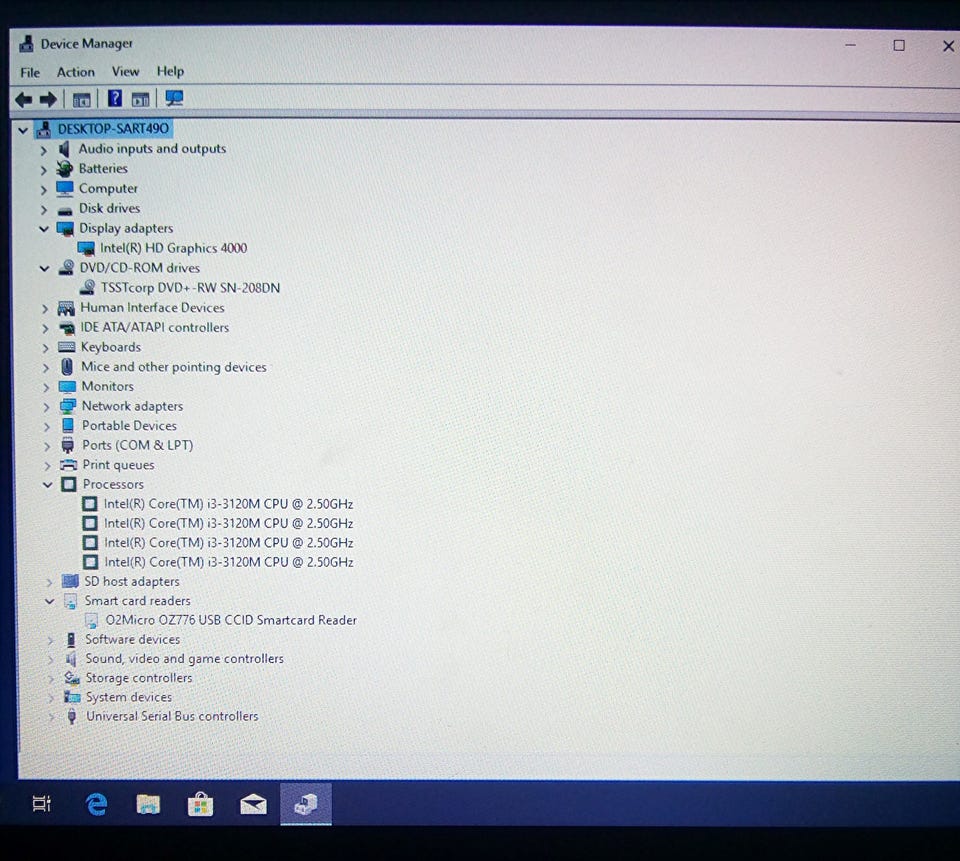Select the Monitors label
Viewport: 960px width, 861px height.
pyautogui.click(x=107, y=386)
